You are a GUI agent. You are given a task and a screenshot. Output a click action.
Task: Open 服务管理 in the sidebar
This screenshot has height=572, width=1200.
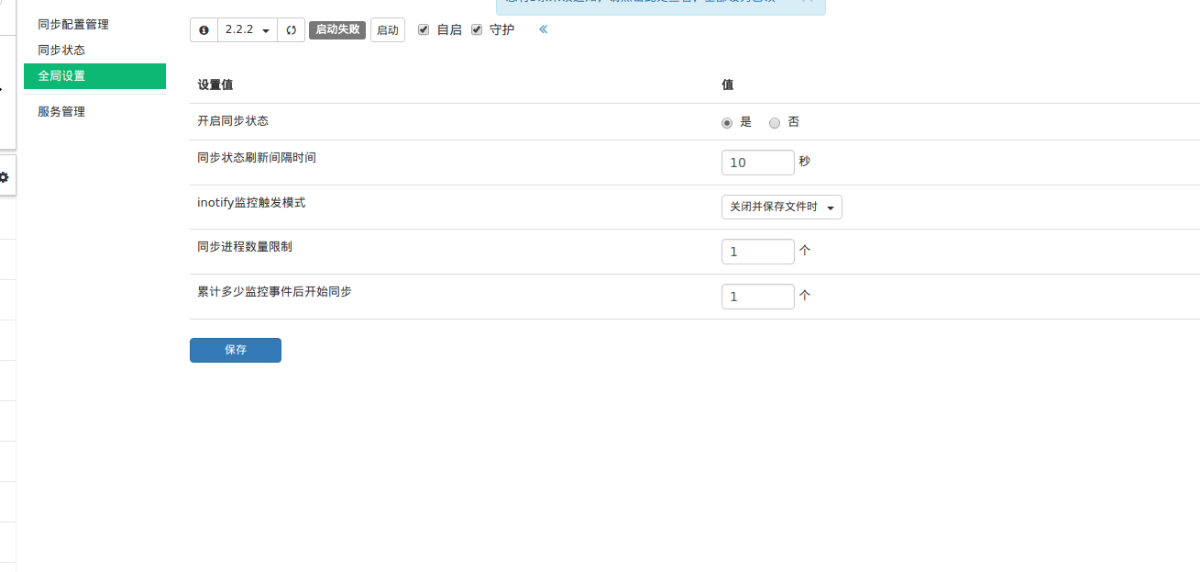click(x=61, y=112)
